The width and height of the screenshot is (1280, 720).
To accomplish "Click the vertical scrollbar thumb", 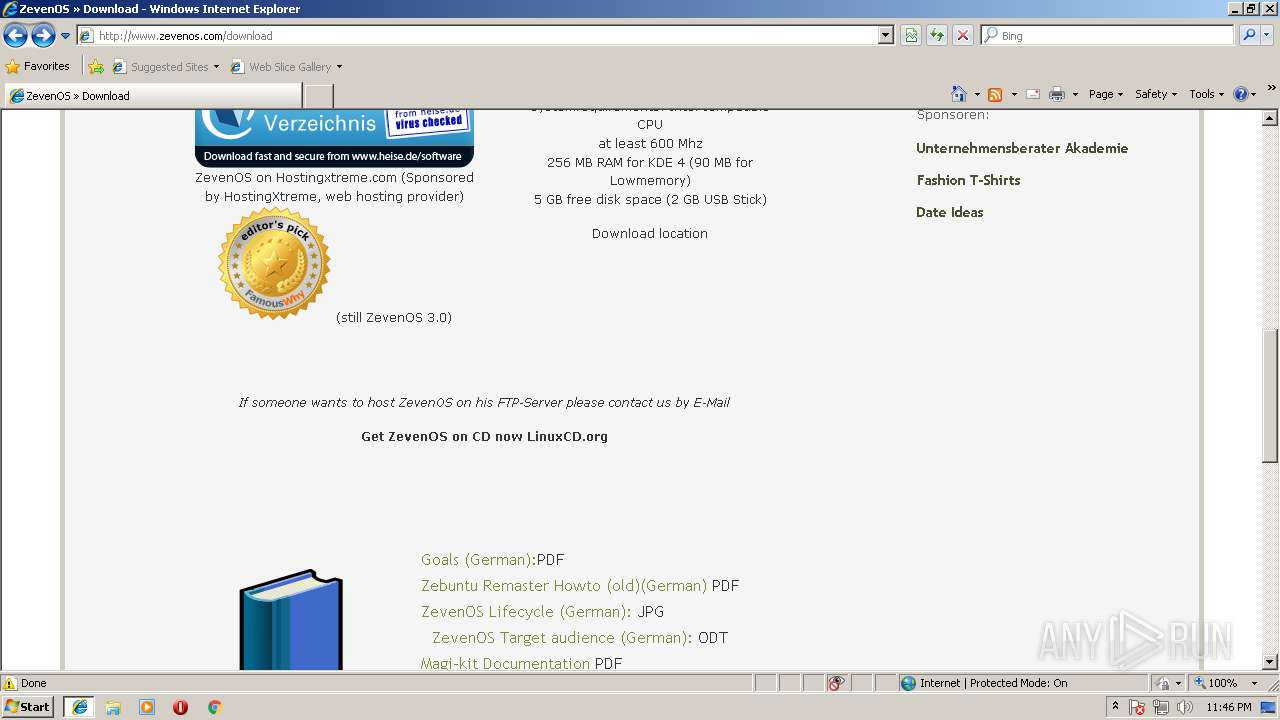I will tap(1271, 395).
